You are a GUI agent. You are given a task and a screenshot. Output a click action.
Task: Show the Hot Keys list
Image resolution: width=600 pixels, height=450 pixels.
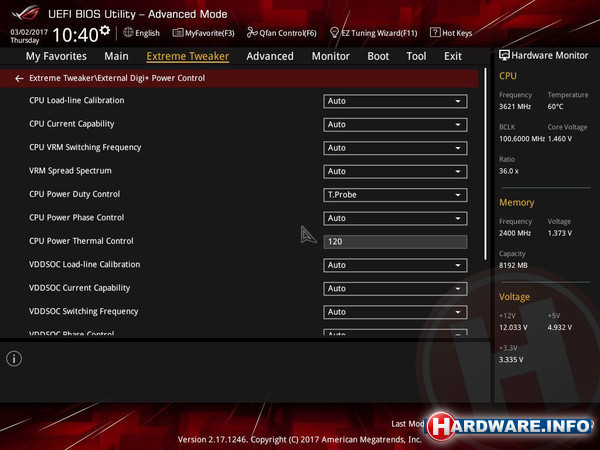point(457,33)
